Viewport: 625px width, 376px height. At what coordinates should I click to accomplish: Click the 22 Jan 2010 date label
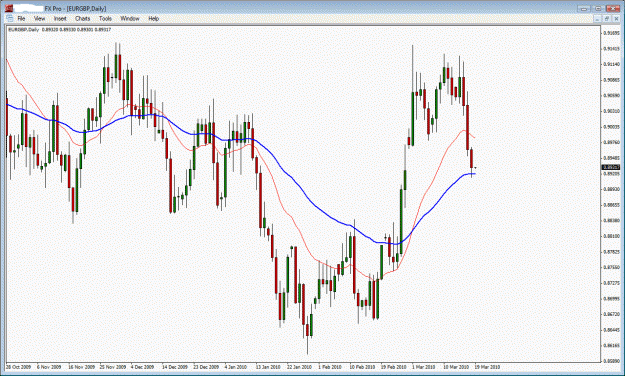(299, 367)
